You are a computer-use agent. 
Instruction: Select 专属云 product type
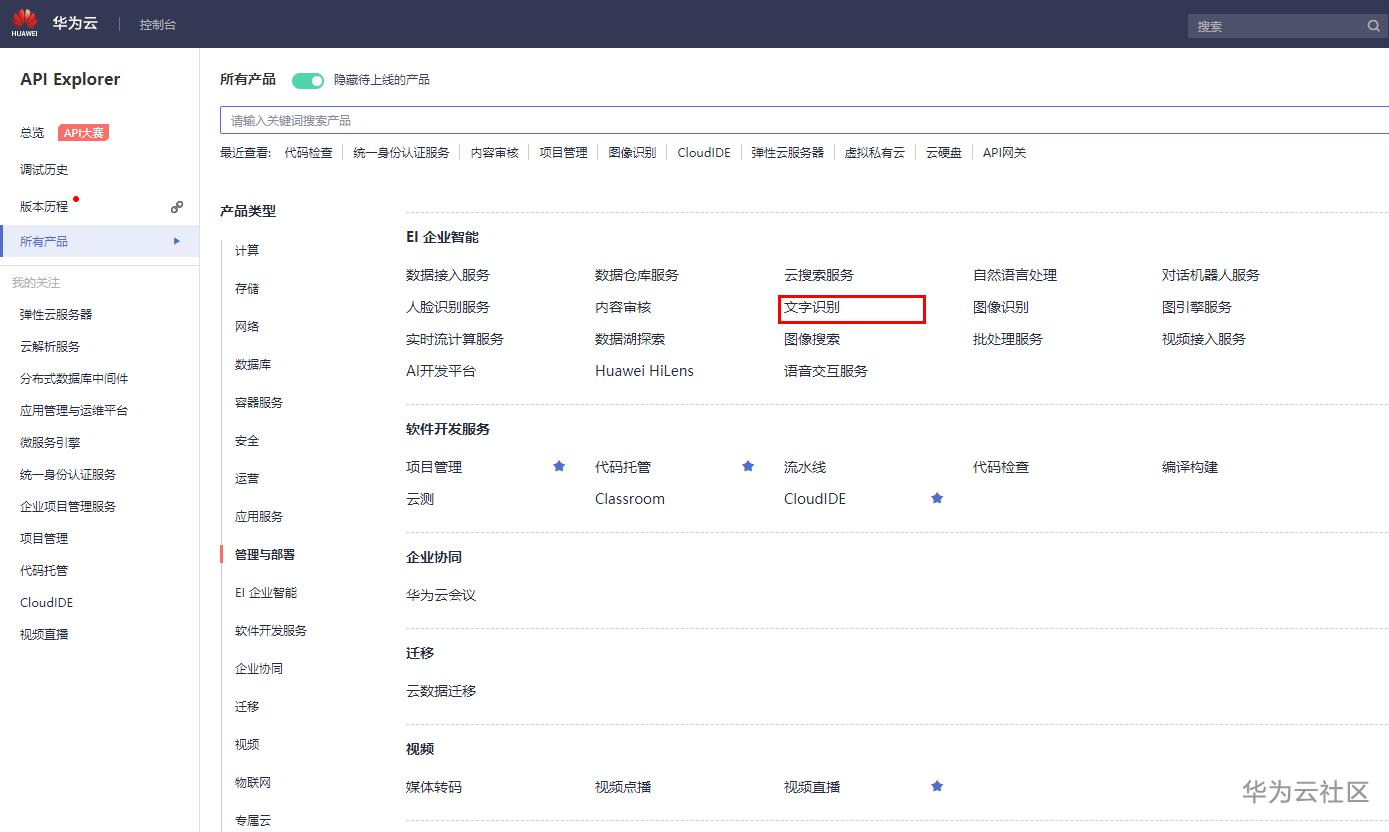pos(253,820)
